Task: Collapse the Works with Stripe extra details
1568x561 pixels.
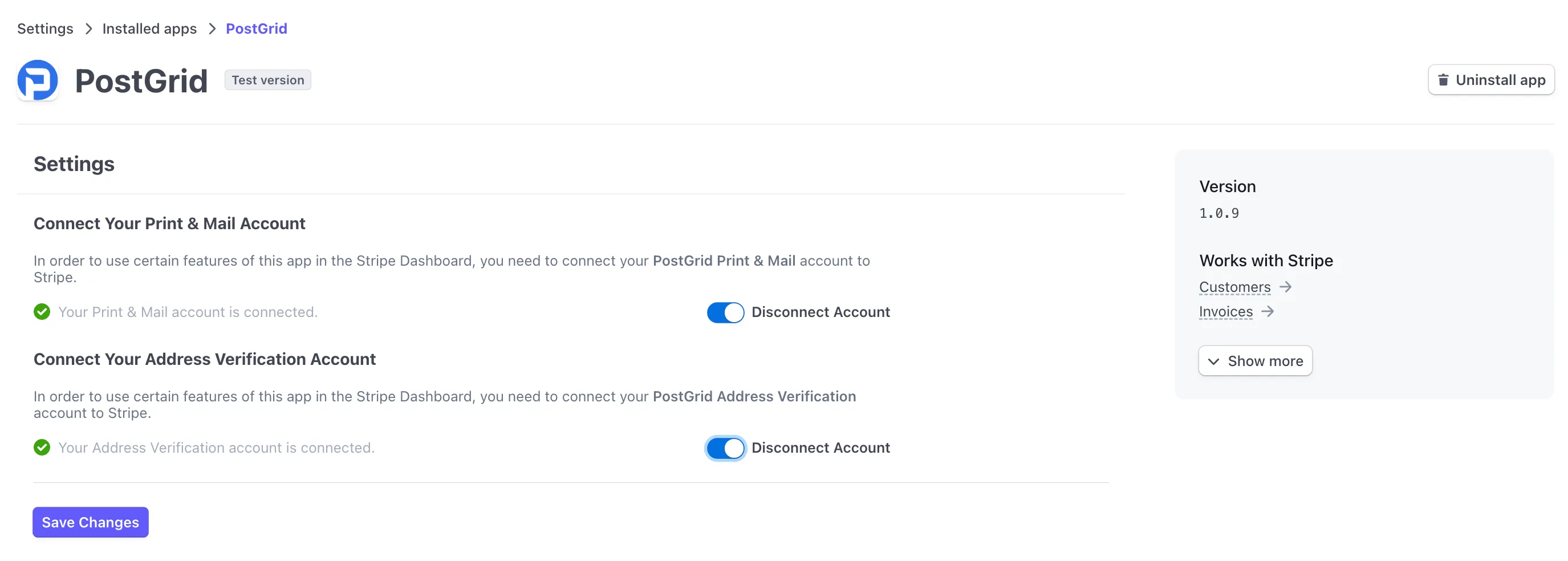Action: (1255, 360)
